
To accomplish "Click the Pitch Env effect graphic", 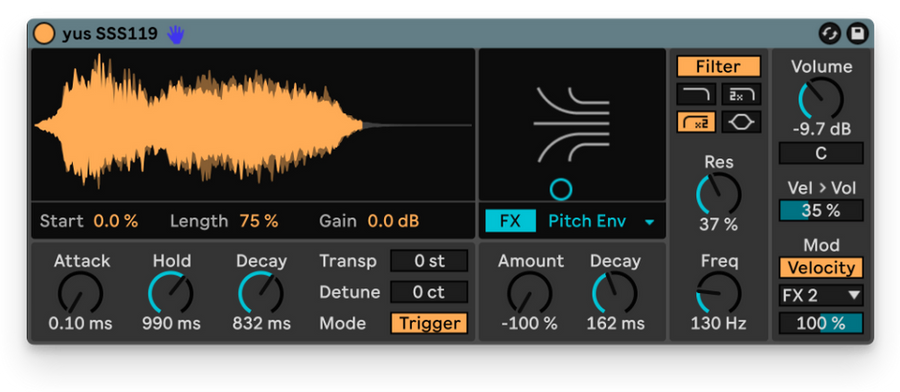I will (x=572, y=124).
